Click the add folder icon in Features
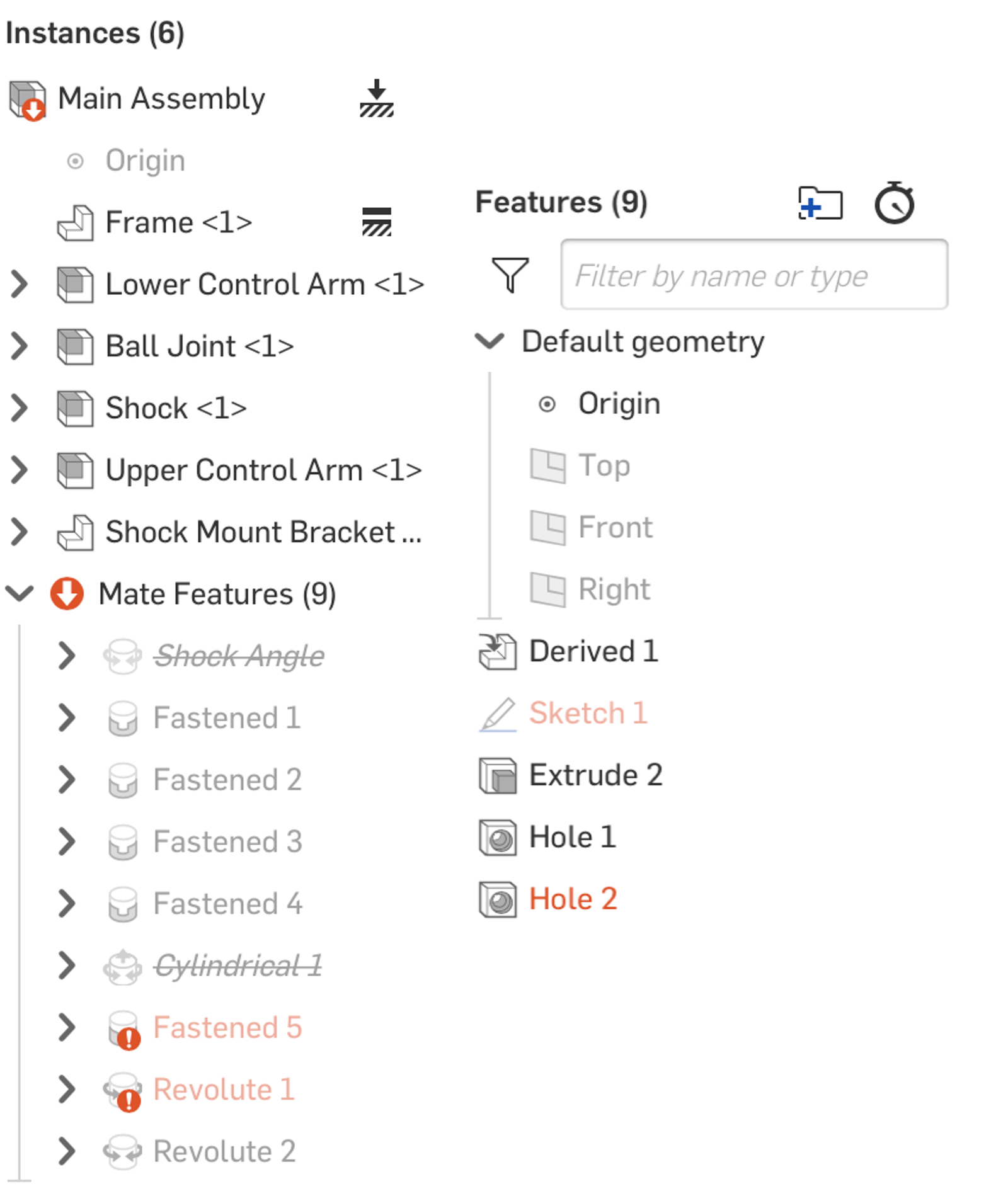1008x1196 pixels. (820, 203)
